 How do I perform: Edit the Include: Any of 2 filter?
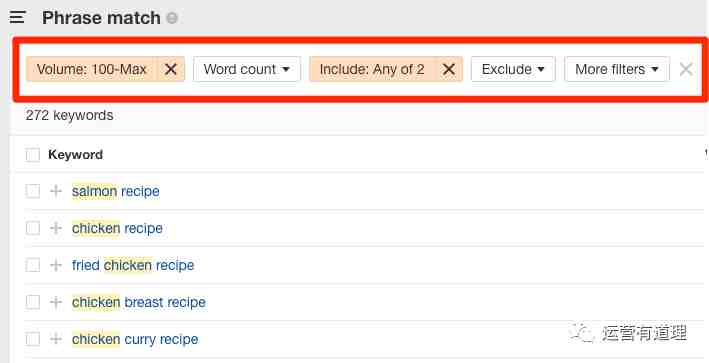point(372,69)
